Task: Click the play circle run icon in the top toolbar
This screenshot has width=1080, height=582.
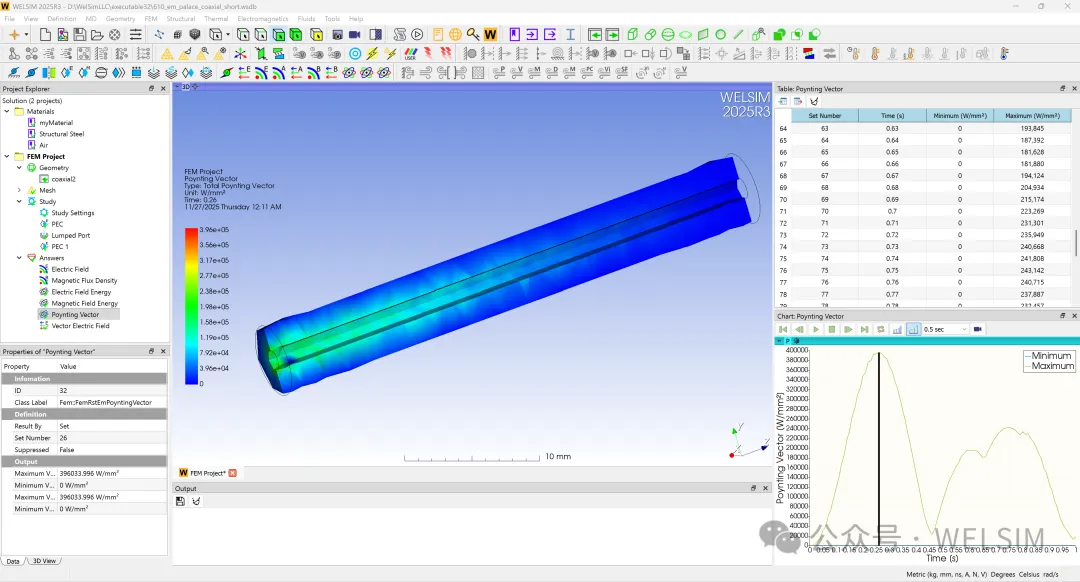Action: click(x=417, y=34)
